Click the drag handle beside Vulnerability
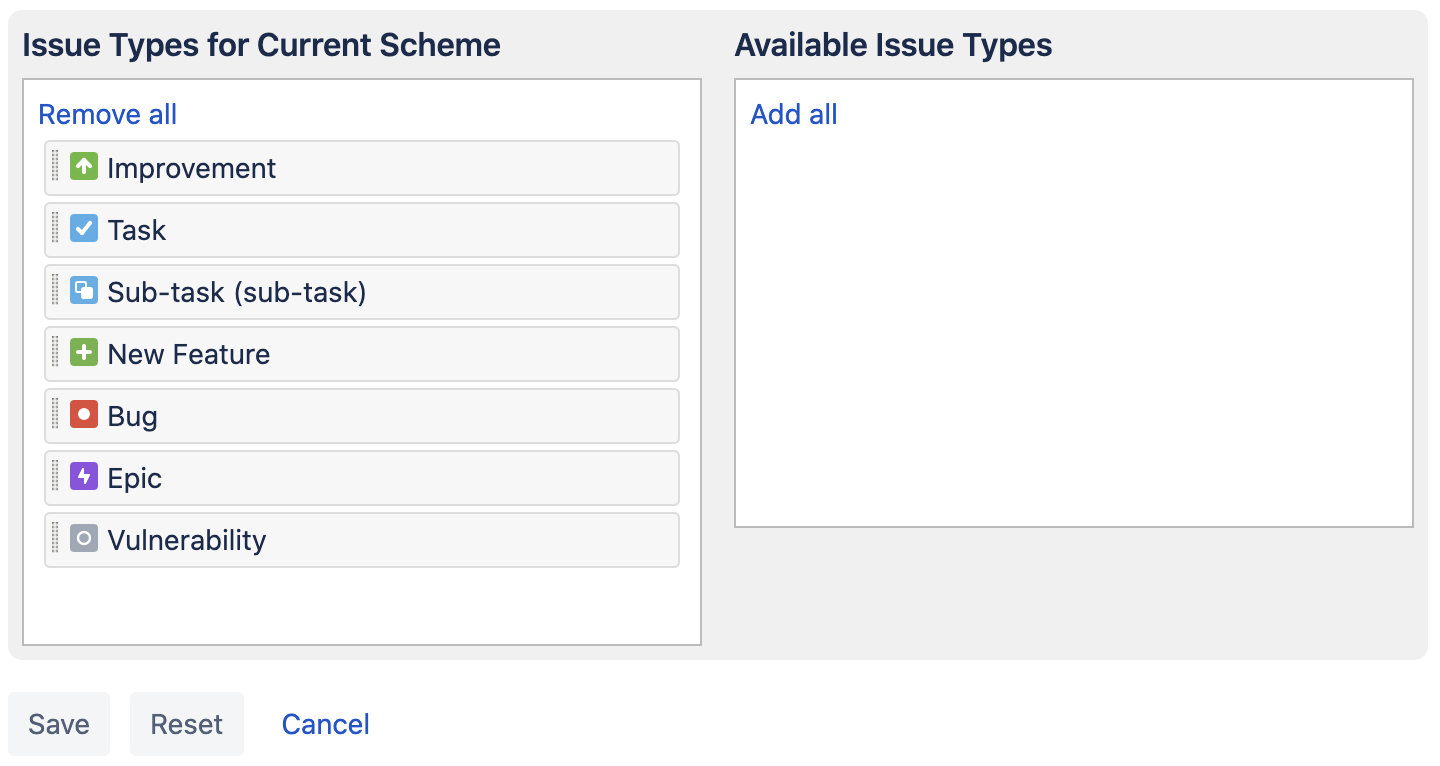The height and width of the screenshot is (766, 1440). pos(55,540)
